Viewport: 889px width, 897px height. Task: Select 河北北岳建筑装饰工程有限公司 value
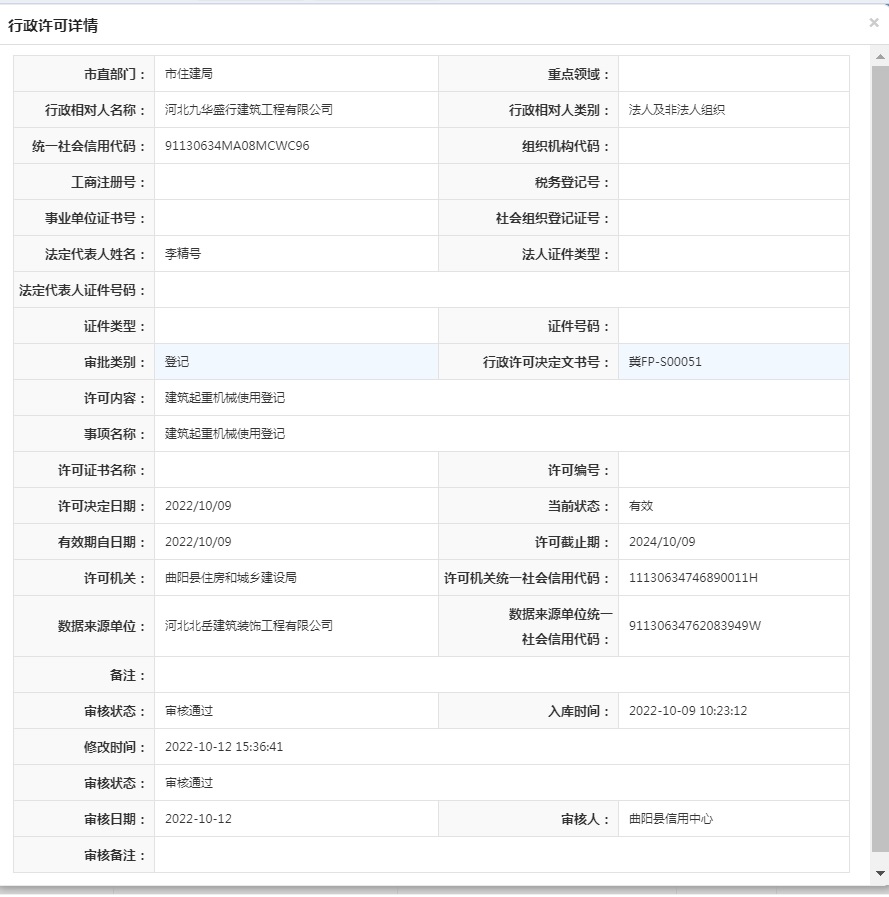(248, 626)
